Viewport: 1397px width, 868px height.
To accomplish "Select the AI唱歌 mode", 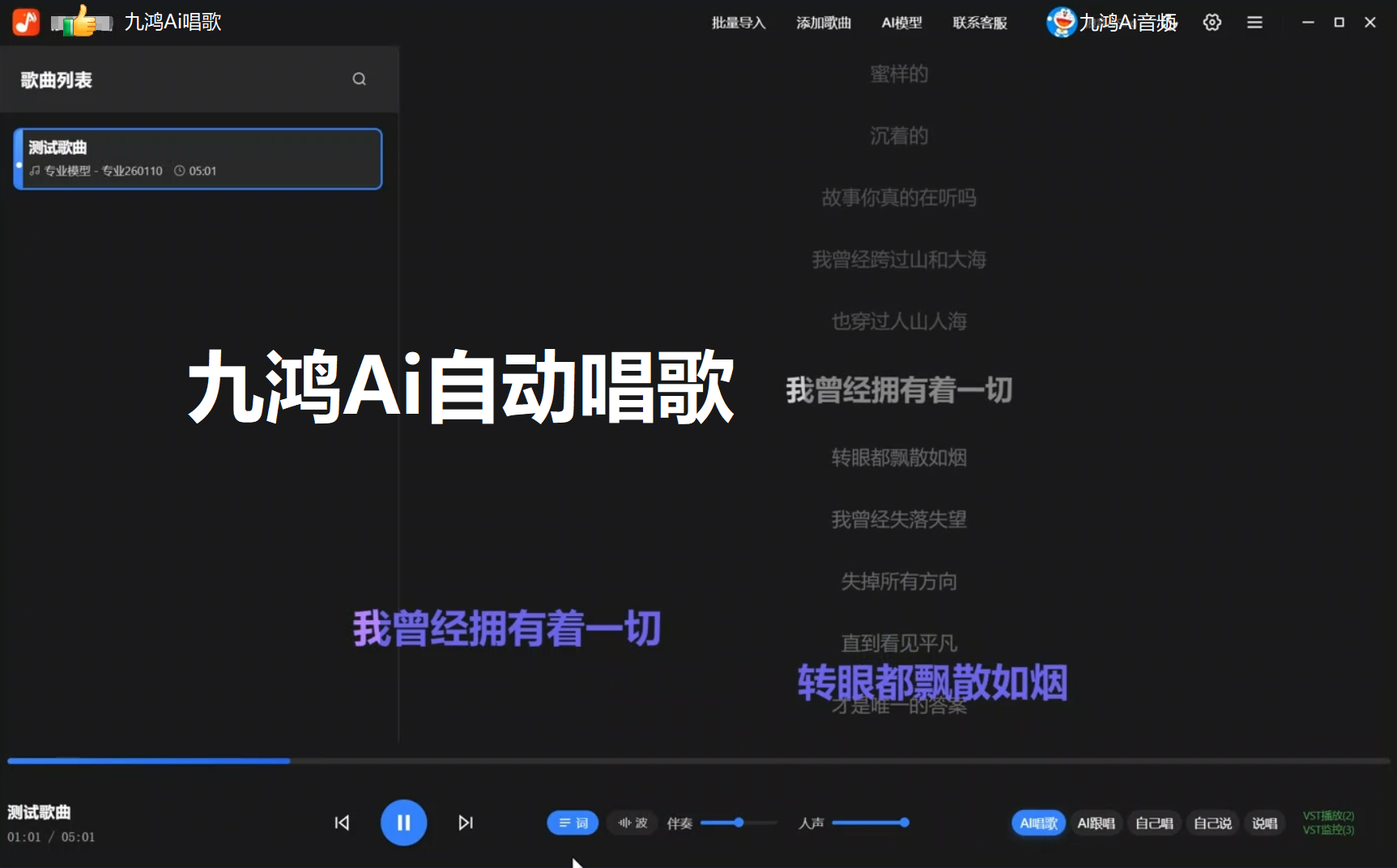I will 1038,823.
